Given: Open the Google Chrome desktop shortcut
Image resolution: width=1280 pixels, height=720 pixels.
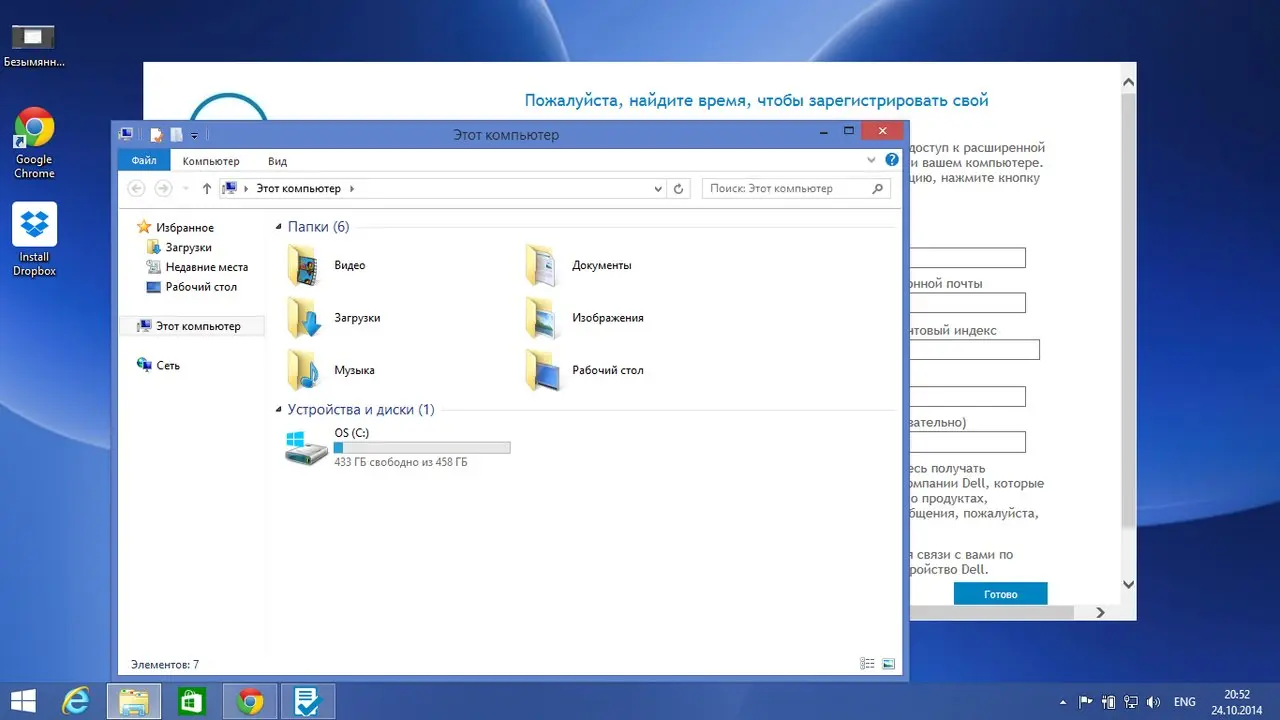Looking at the screenshot, I should coord(34,144).
